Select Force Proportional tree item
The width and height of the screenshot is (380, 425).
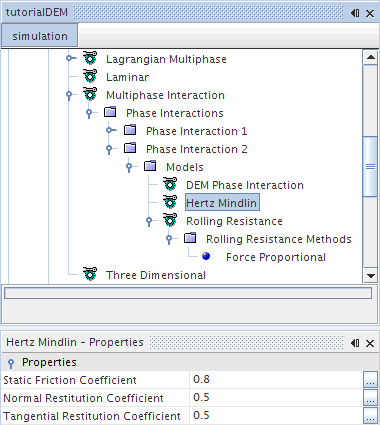point(276,257)
